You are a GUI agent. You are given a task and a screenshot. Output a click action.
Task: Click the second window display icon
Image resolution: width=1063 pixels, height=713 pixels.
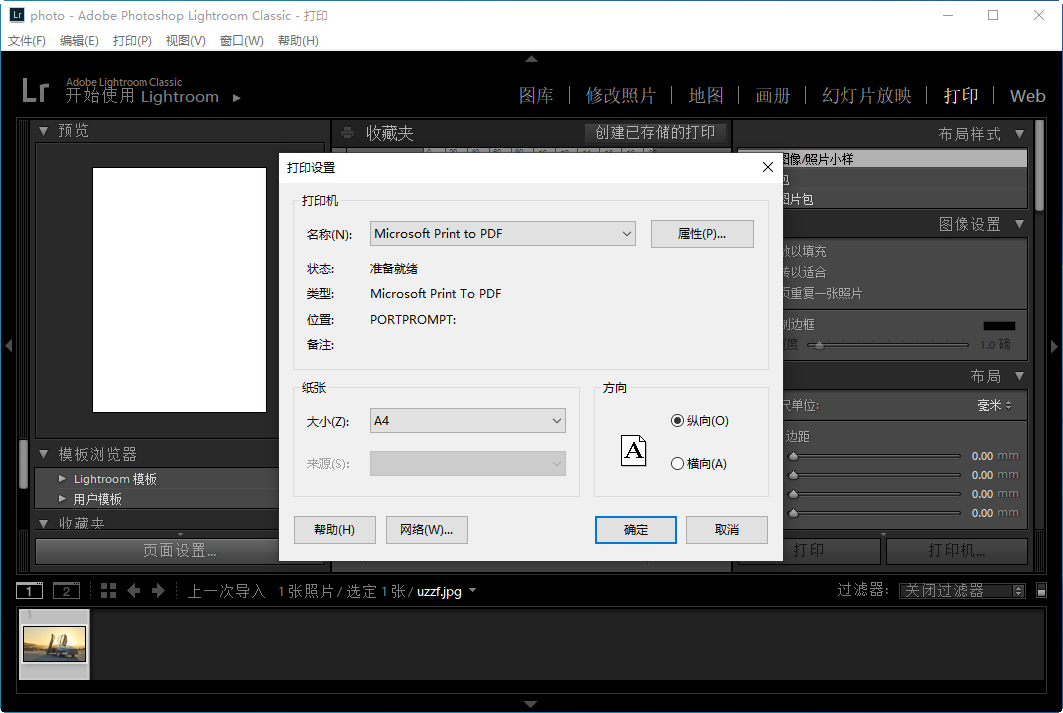coord(66,591)
